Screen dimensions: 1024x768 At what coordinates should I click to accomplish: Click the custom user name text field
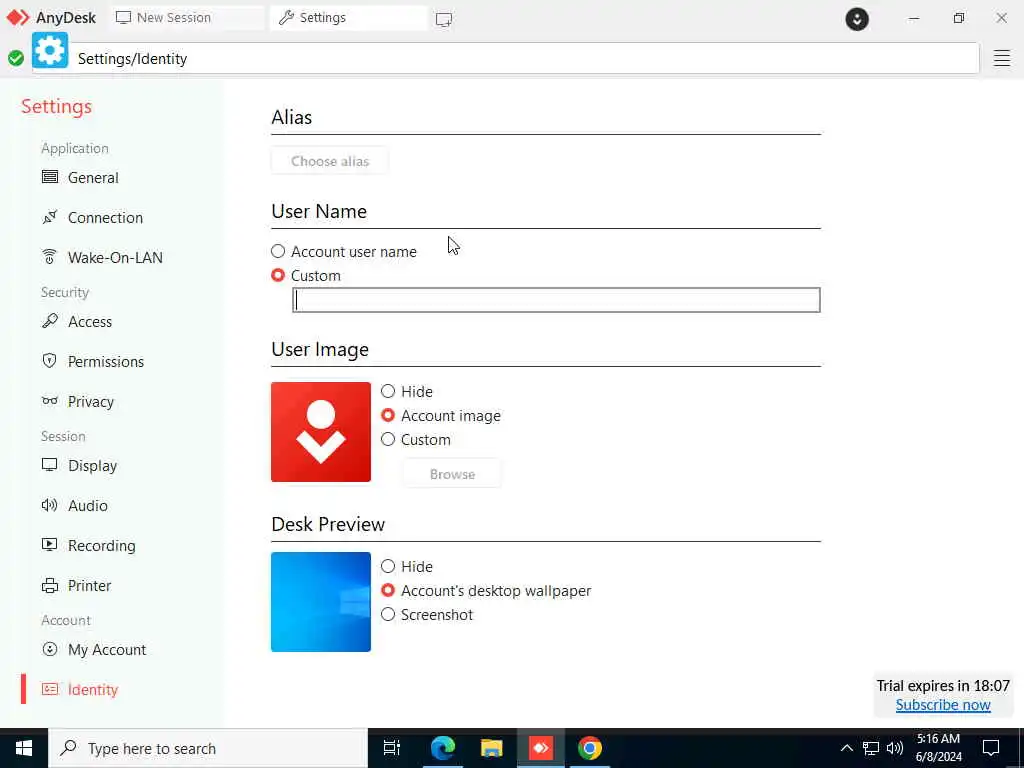(556, 300)
